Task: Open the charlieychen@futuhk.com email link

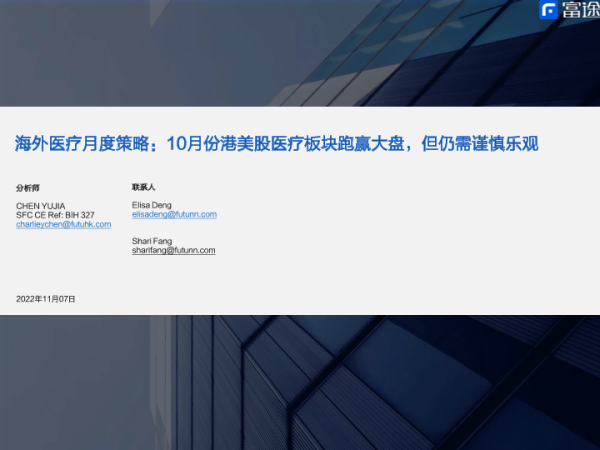Action: pos(63,224)
